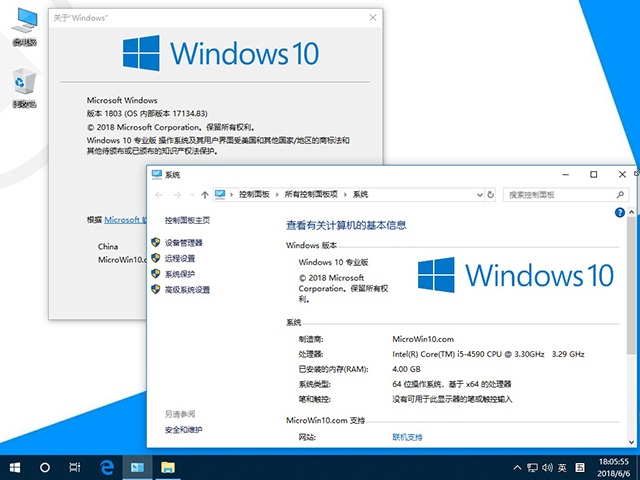Open Microsoft license terms link in About window
Viewport: 640px width, 480px height.
click(125, 220)
